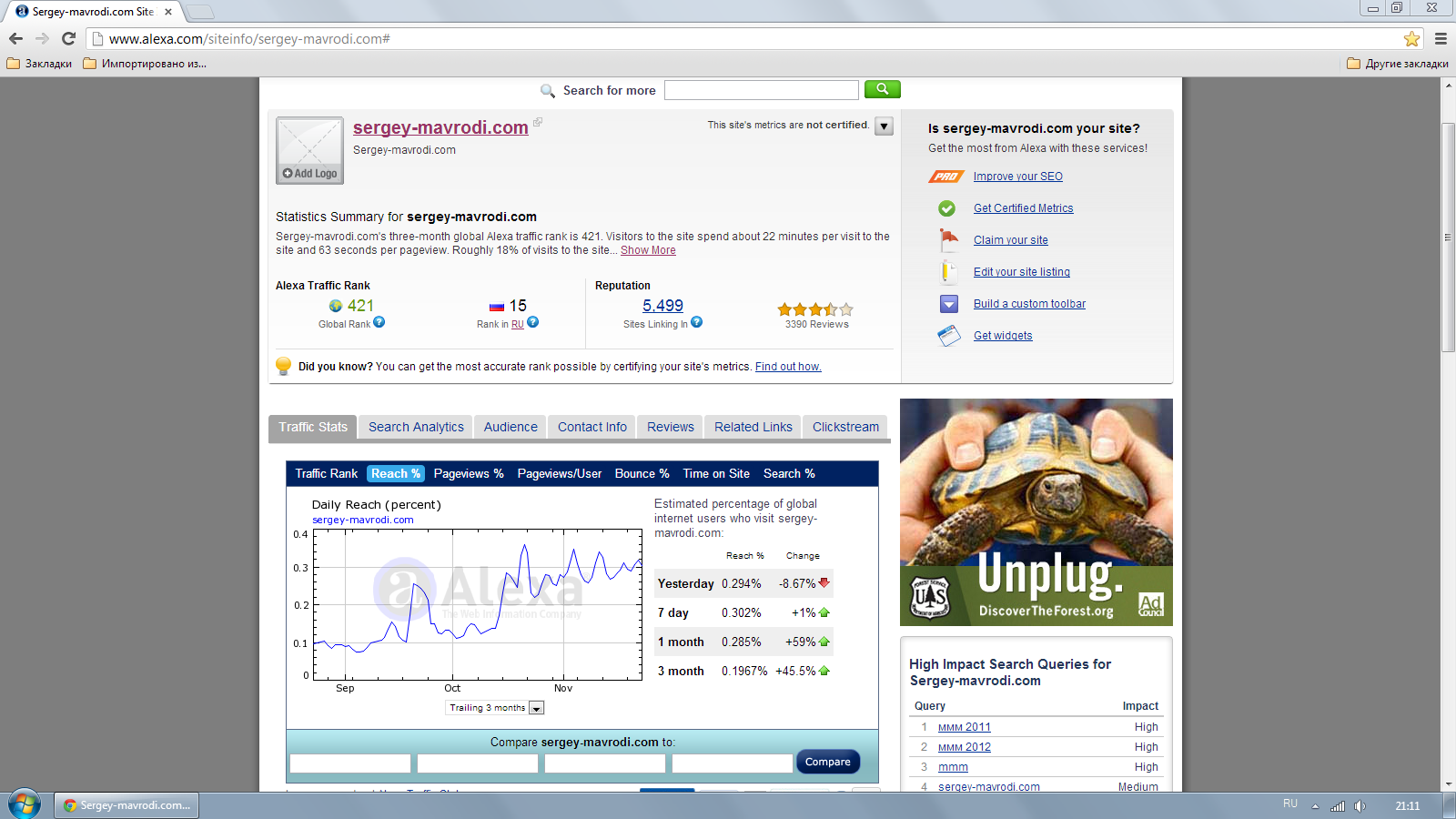Click the green search magnifier button
This screenshot has height=819, width=1456.
point(882,89)
